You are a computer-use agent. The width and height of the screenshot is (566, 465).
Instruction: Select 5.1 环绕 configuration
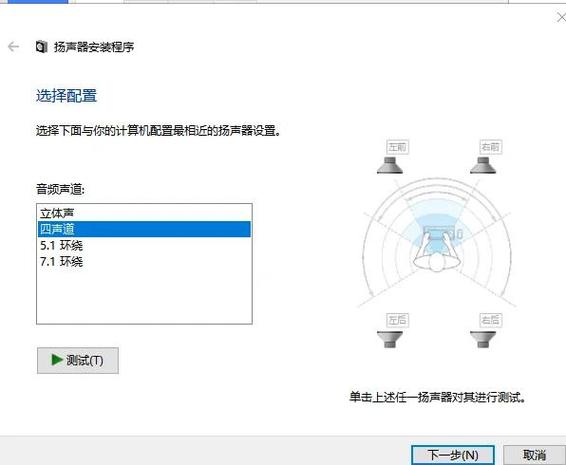tap(144, 245)
